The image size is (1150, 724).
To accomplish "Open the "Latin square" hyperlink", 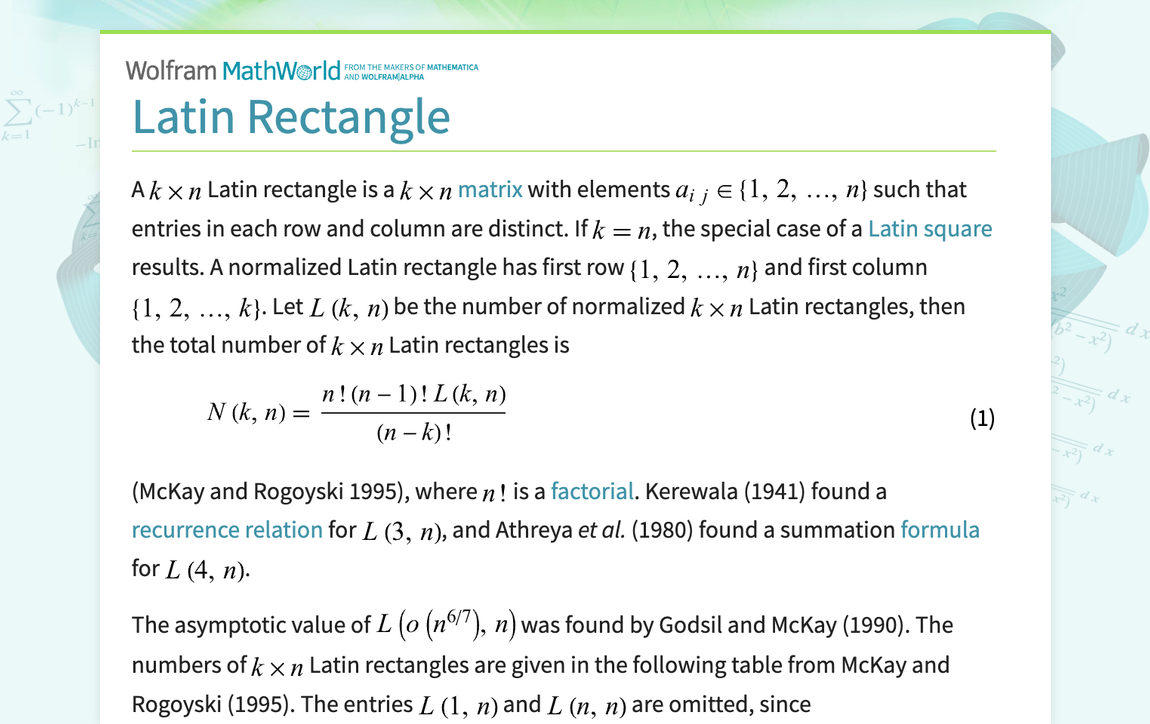I will click(931, 228).
